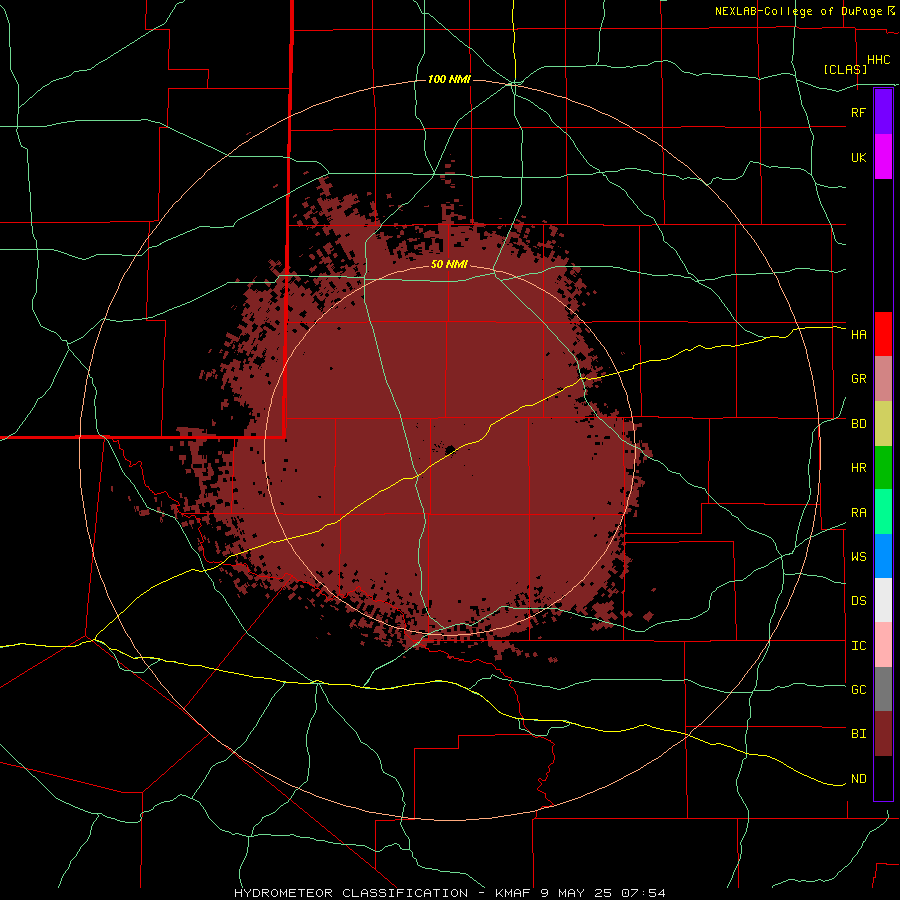The width and height of the screenshot is (900, 900).
Task: Click the BD legend label
Action: (858, 424)
